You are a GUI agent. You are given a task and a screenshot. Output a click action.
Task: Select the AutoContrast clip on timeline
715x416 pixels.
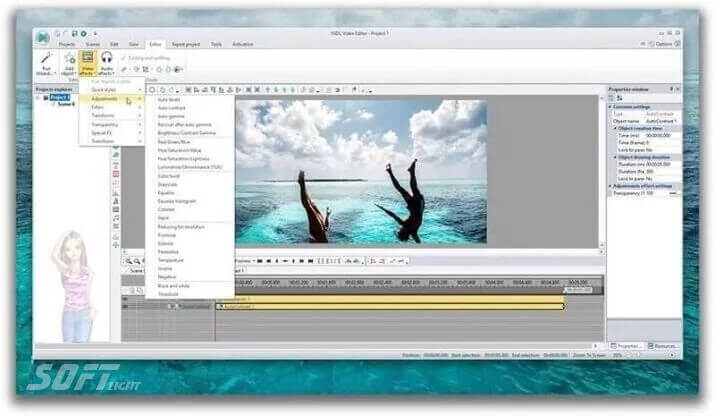pos(390,307)
